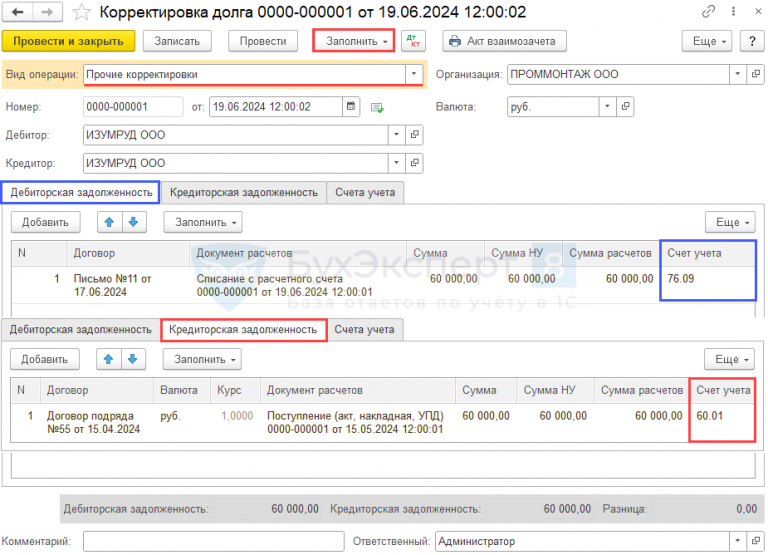Image resolution: width=768 pixels, height=555 pixels.
Task: Open top toolbar Еще menu
Action: [x=707, y=41]
